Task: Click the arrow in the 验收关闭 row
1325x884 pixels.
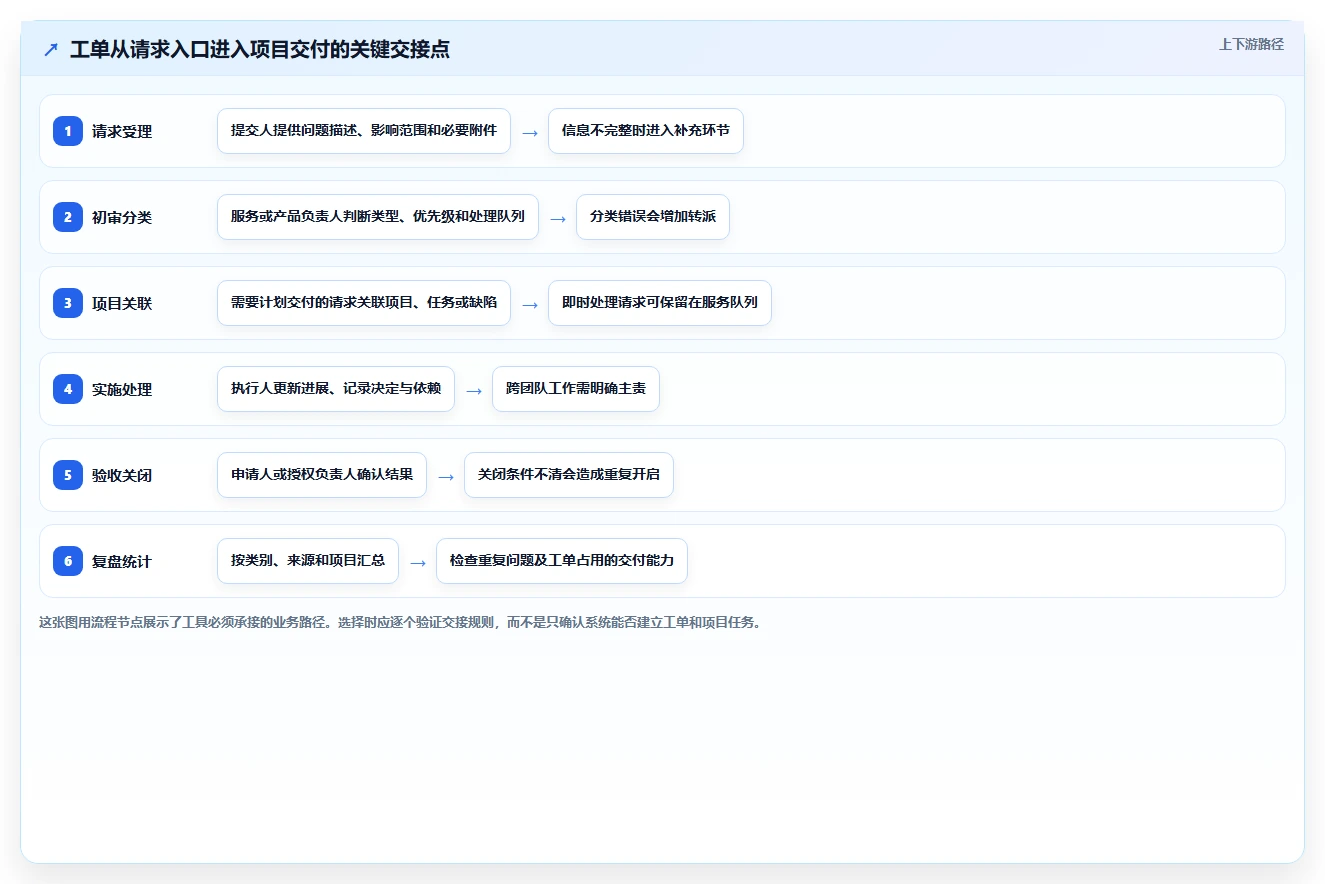Action: 446,476
